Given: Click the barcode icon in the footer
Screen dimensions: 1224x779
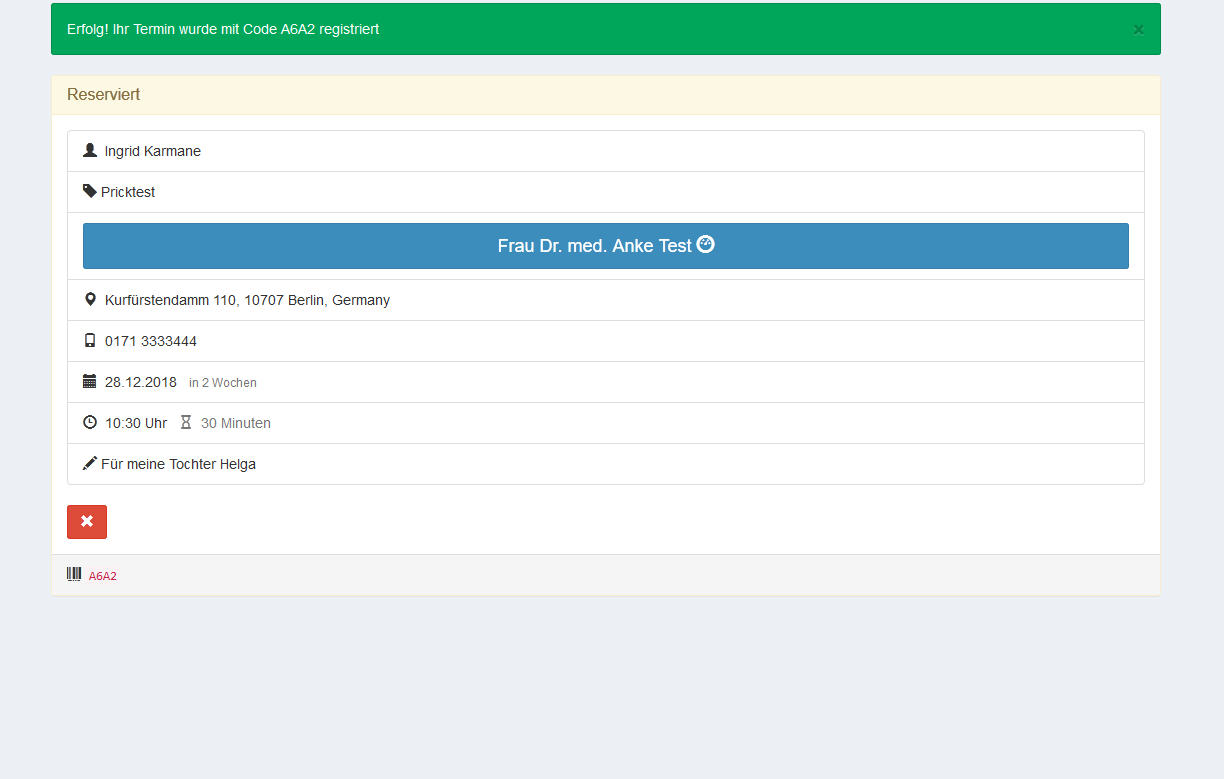Looking at the screenshot, I should (74, 574).
